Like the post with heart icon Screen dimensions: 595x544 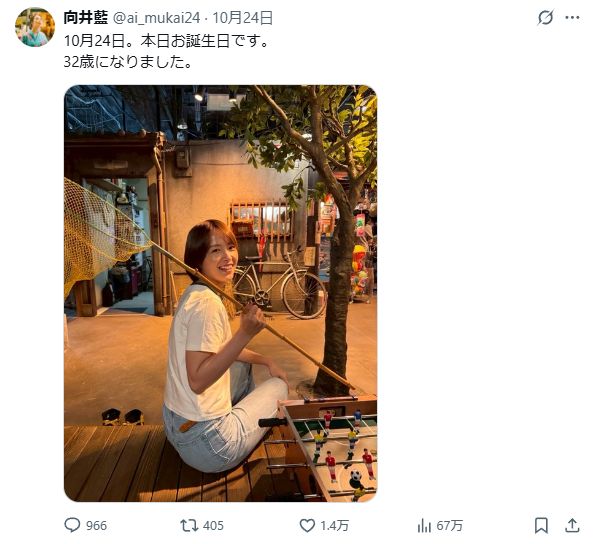click(x=307, y=525)
